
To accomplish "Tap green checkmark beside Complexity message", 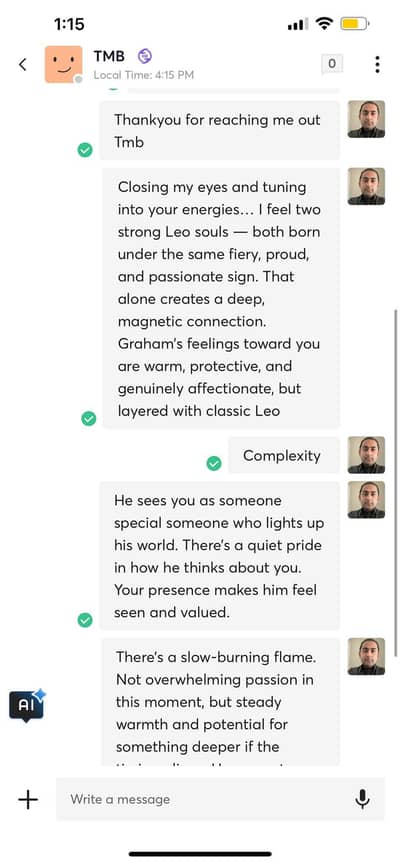I will coord(214,463).
